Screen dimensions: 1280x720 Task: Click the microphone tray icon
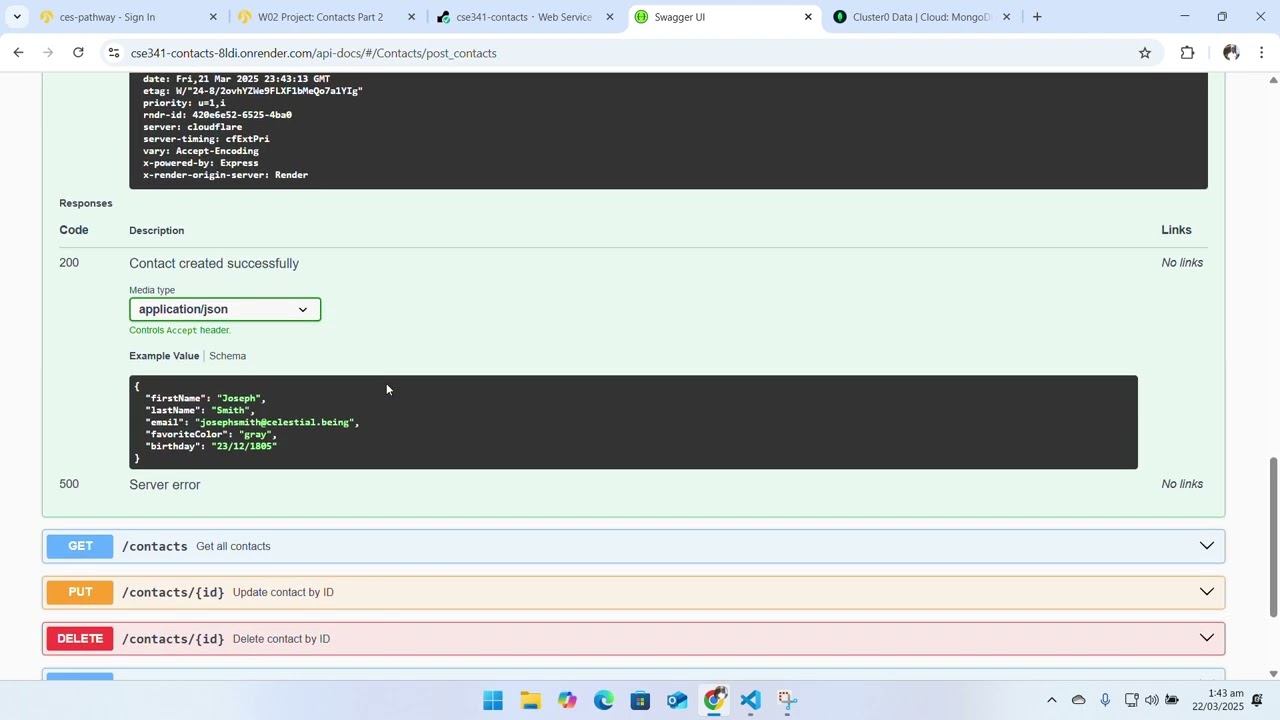pyautogui.click(x=1105, y=700)
